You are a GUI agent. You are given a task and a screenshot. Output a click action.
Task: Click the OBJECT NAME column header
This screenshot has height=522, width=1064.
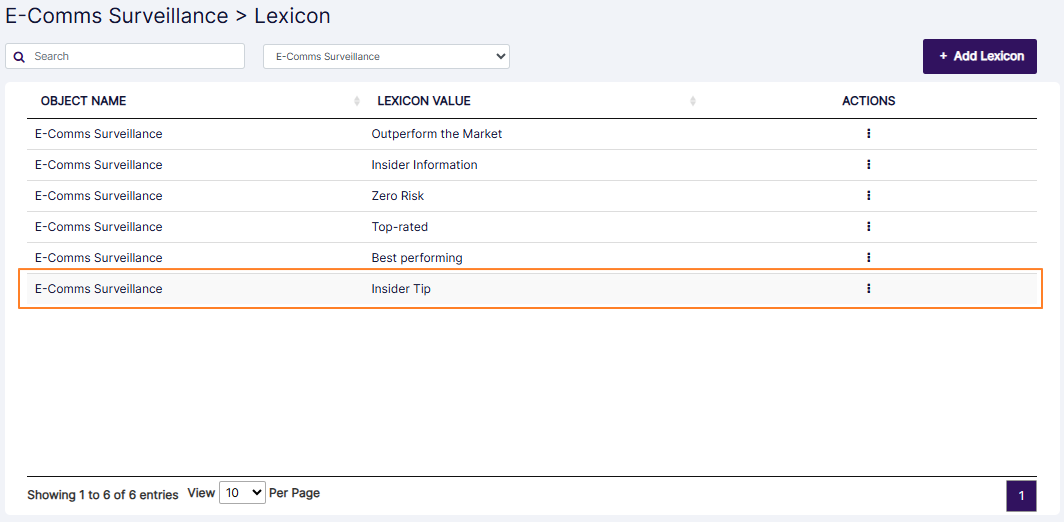(83, 101)
